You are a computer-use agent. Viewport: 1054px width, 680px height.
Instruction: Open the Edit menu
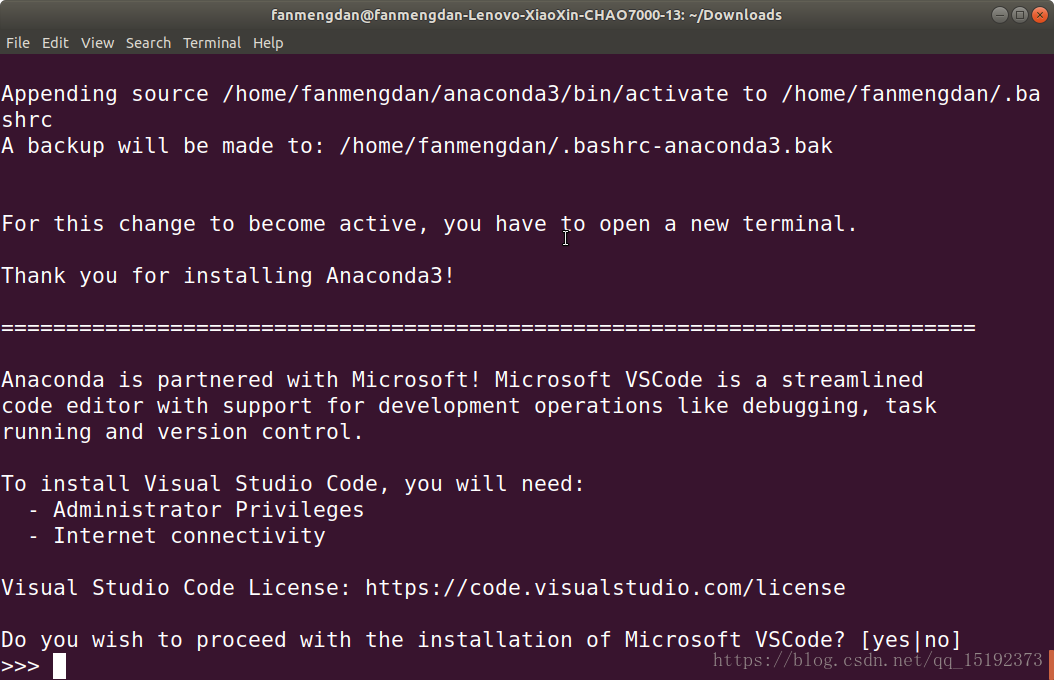[55, 43]
